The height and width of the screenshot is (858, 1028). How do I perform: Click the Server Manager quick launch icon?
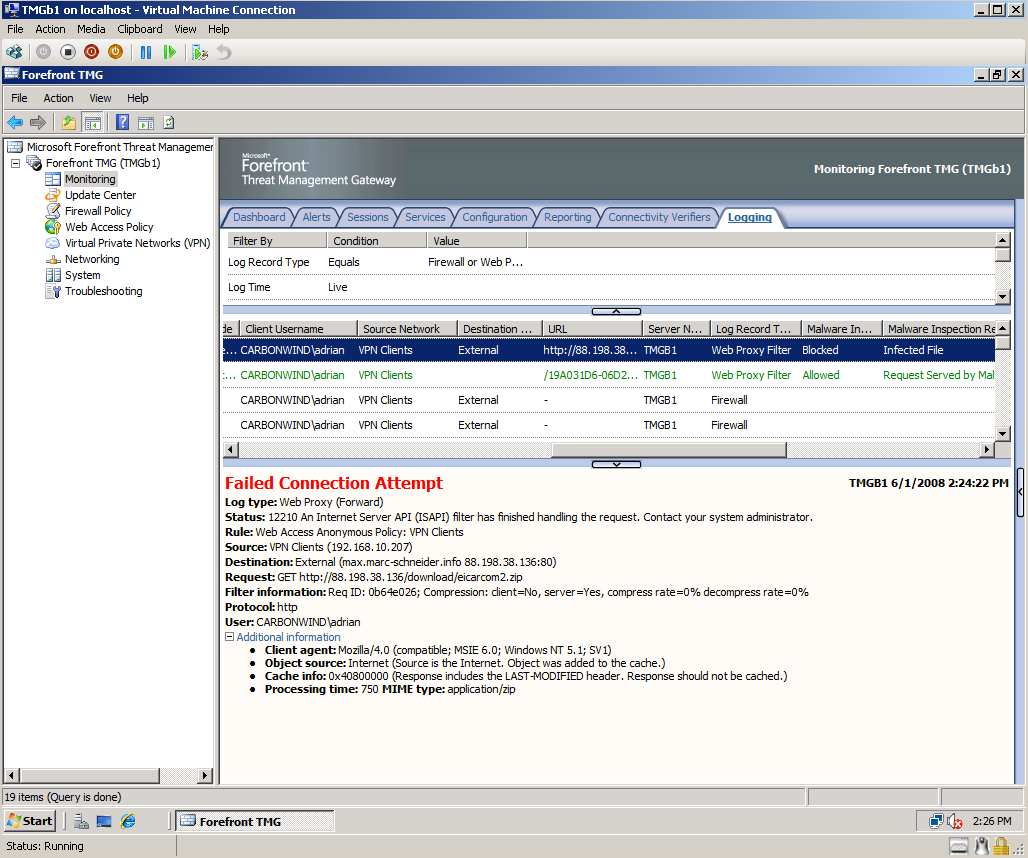tap(81, 821)
